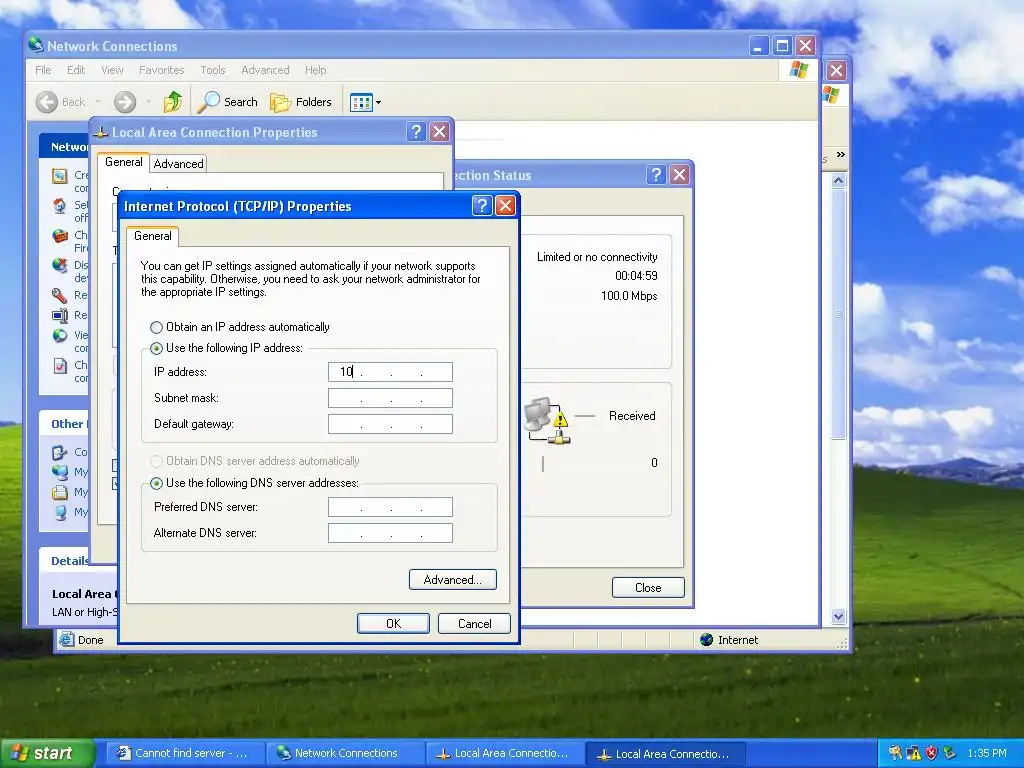
Task: Toggle the Folders pane button
Action: coord(301,102)
